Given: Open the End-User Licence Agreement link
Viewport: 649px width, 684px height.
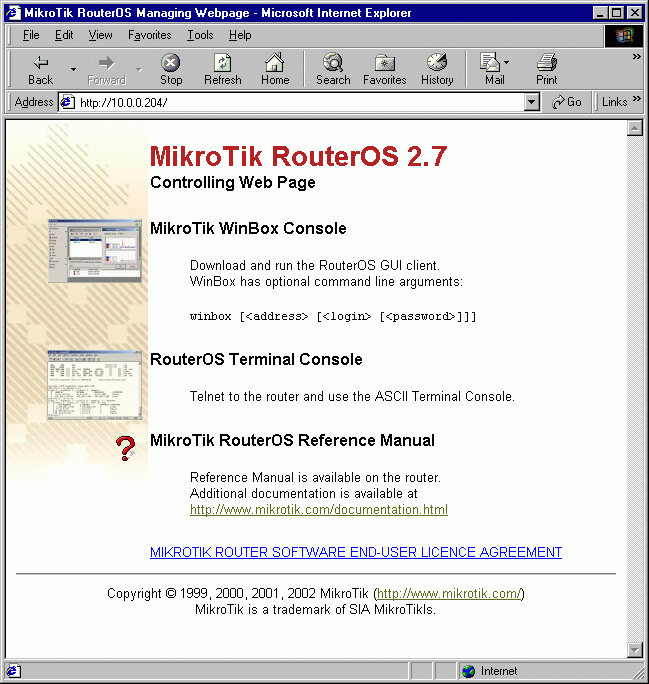Looking at the screenshot, I should click(356, 552).
